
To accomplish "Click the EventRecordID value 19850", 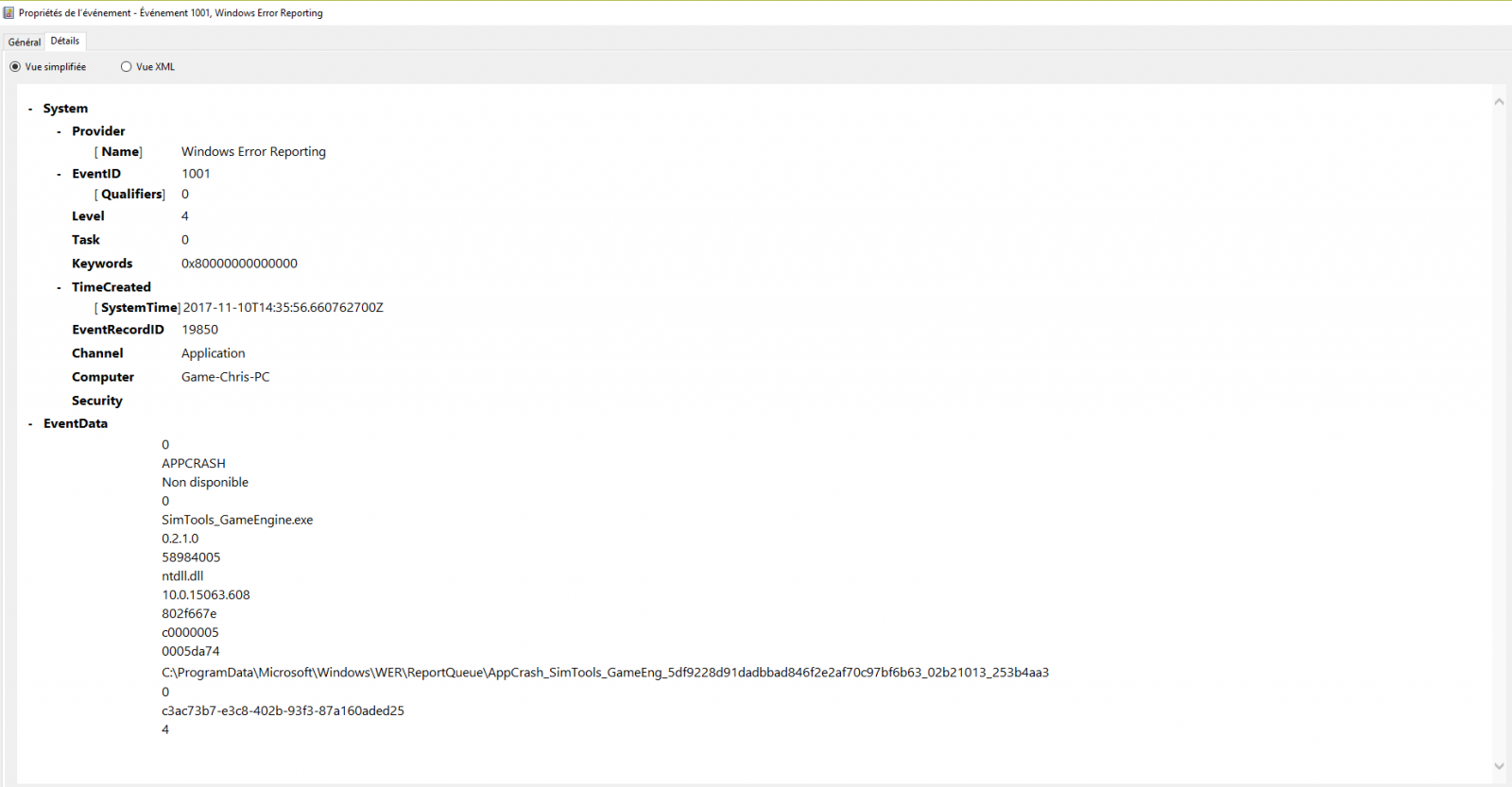I will coord(199,330).
